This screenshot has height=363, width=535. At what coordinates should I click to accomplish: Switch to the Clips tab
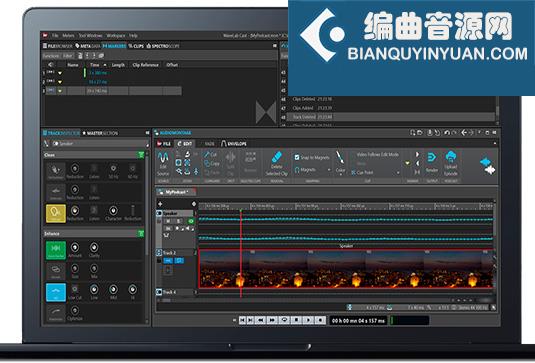[136, 46]
